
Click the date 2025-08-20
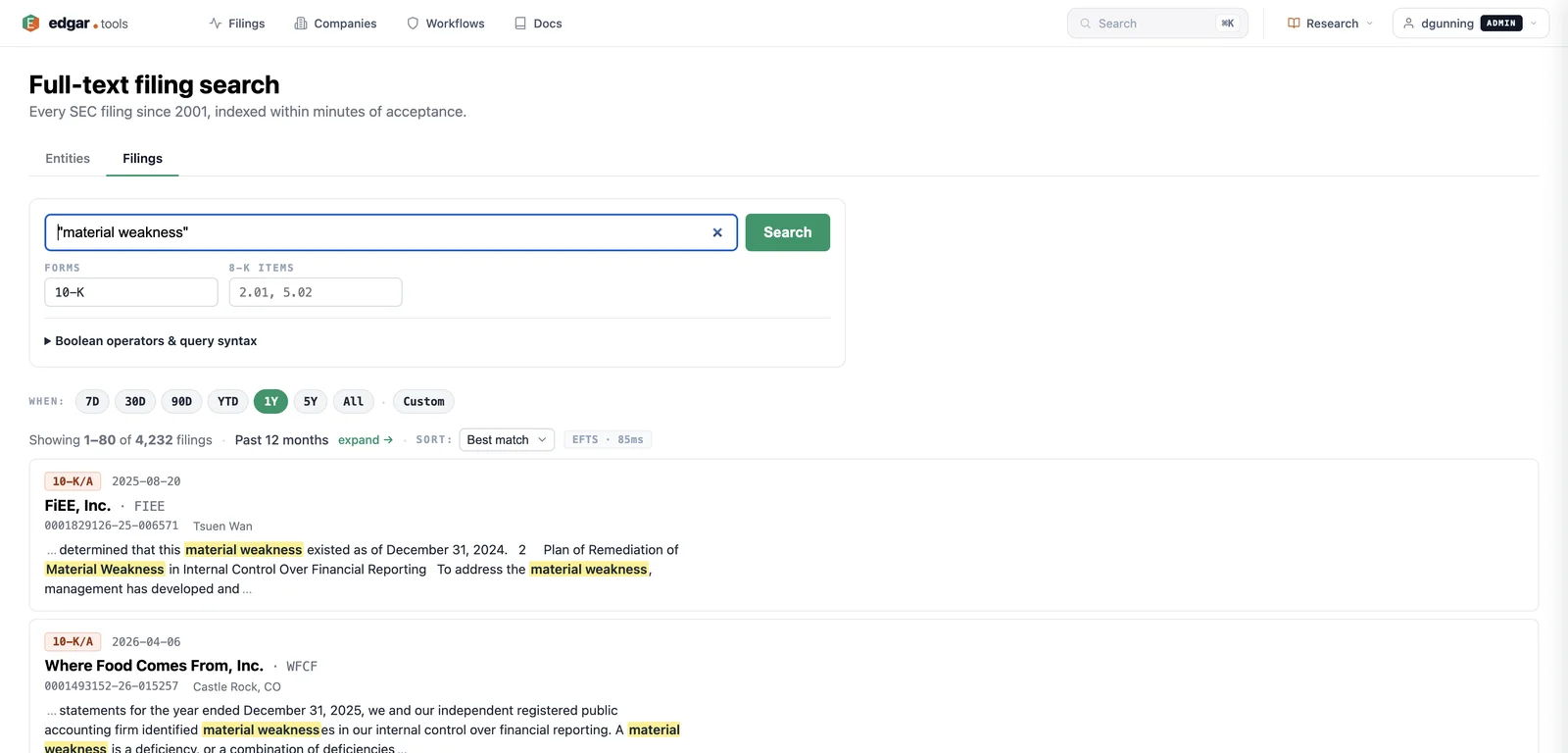pyautogui.click(x=146, y=481)
